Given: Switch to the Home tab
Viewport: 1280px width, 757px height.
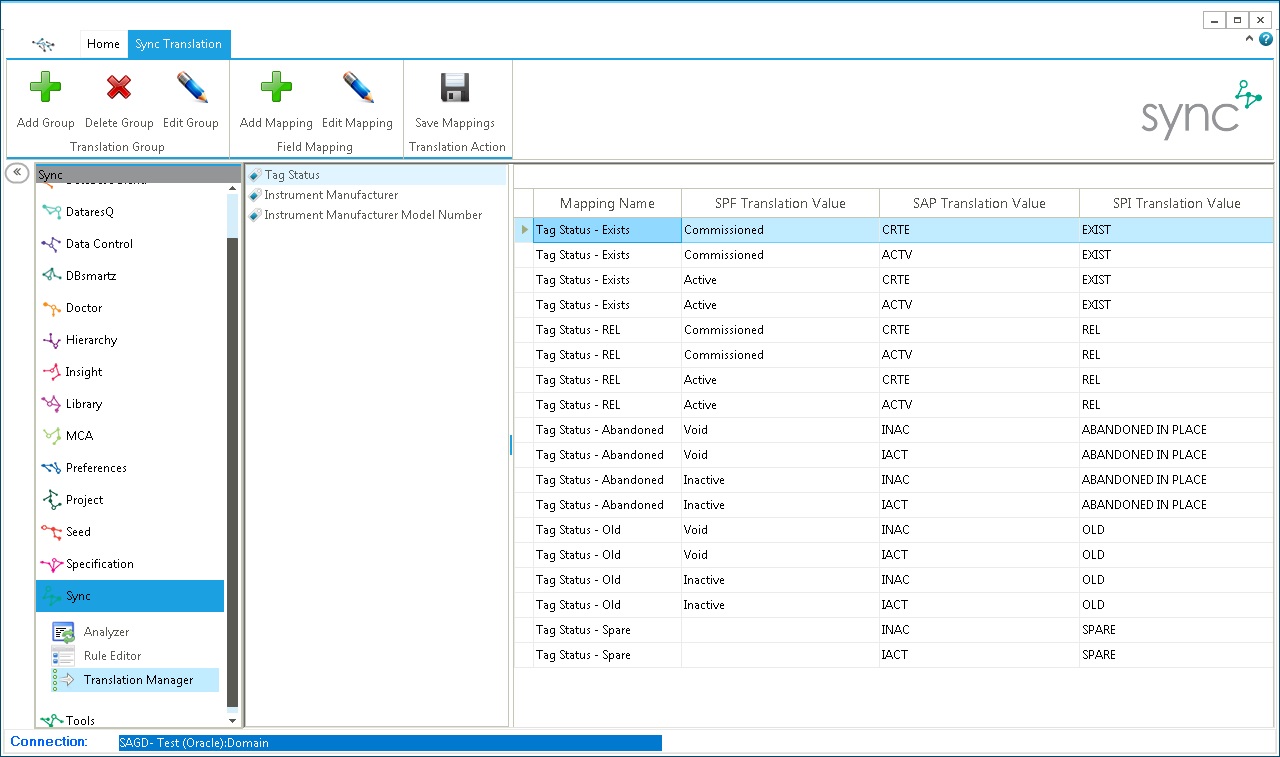Looking at the screenshot, I should coord(103,44).
